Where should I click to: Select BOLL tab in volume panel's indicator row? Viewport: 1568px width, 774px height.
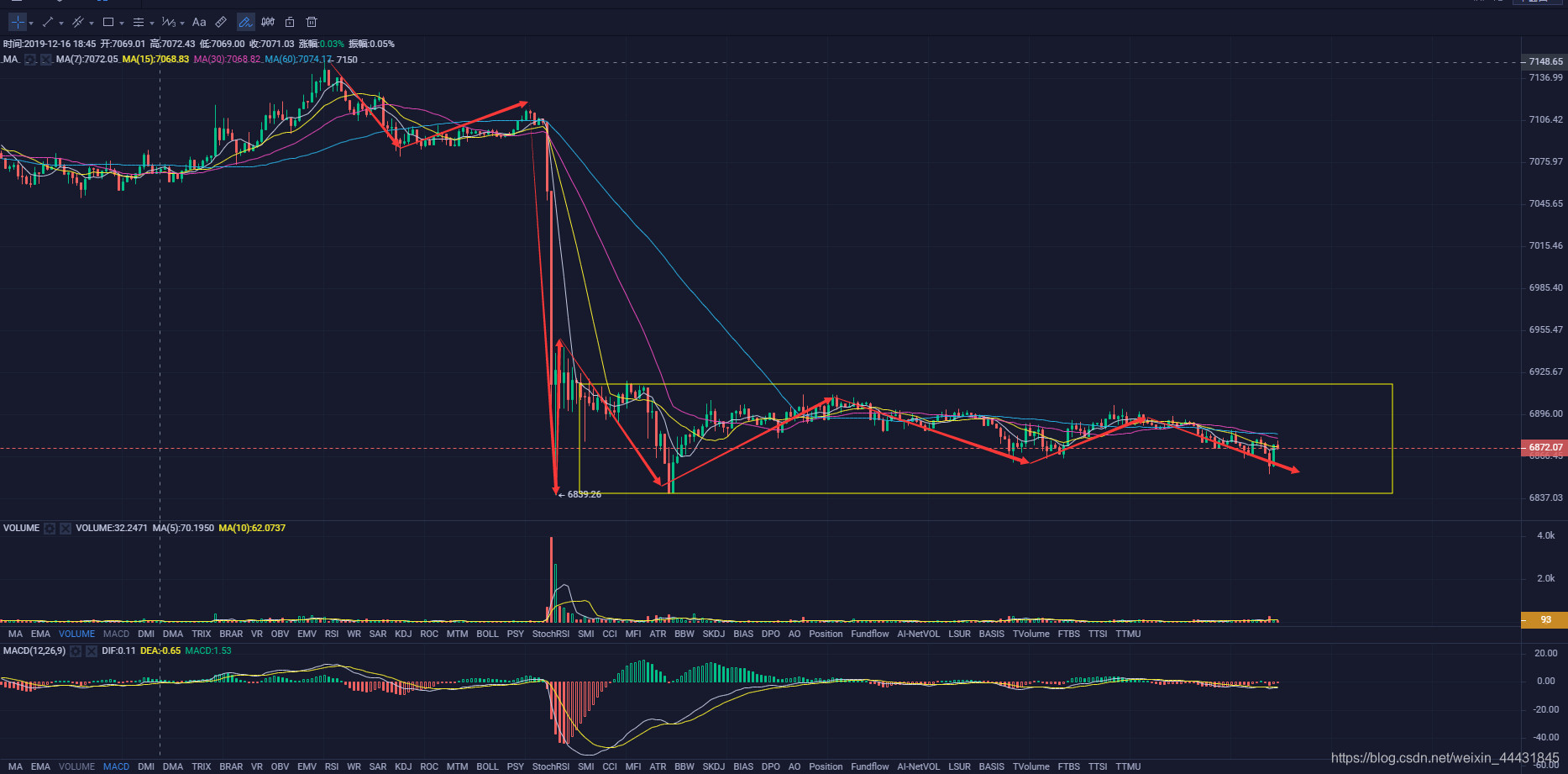coord(487,634)
